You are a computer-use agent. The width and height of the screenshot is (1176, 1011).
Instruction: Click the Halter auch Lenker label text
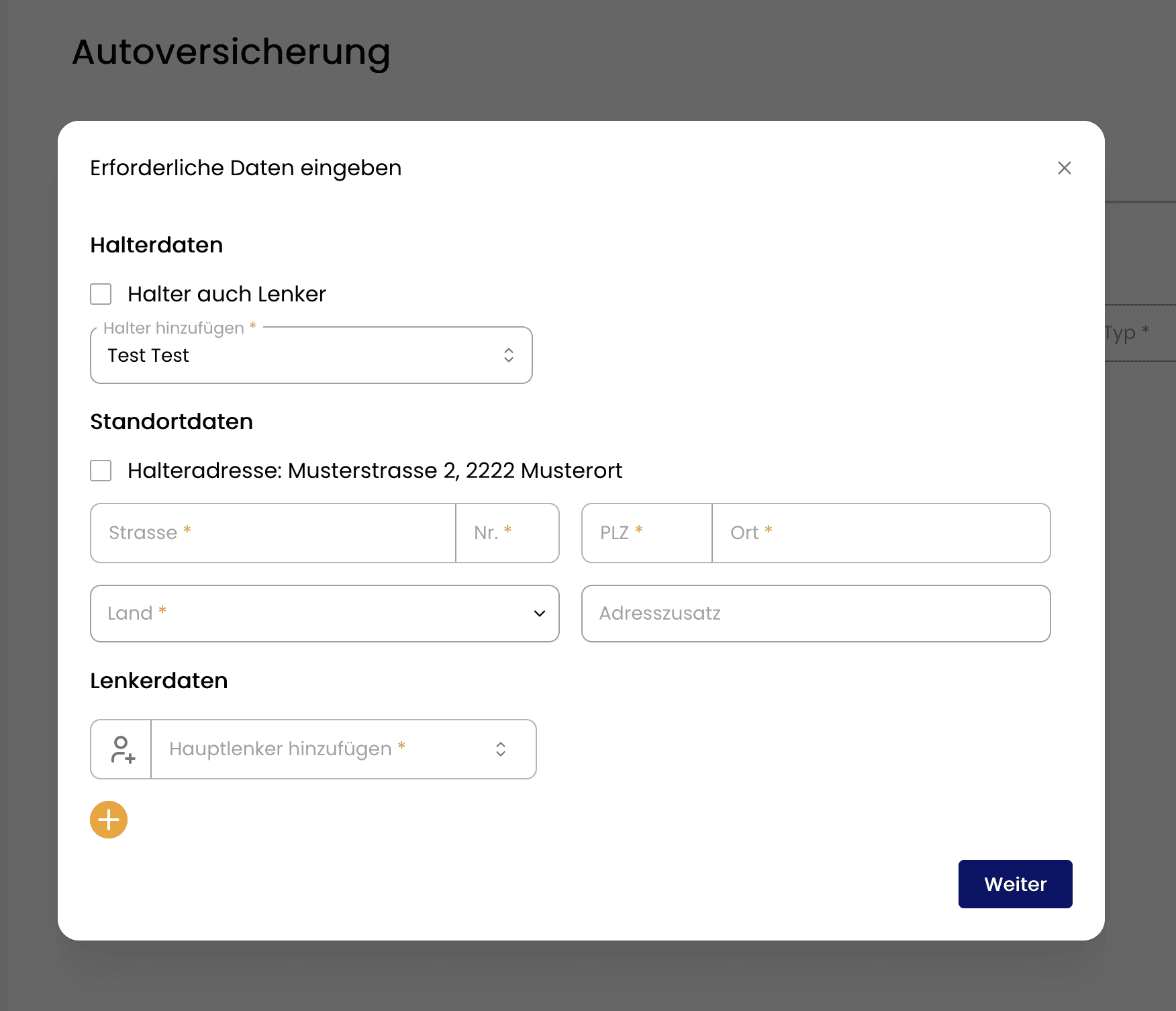[227, 294]
